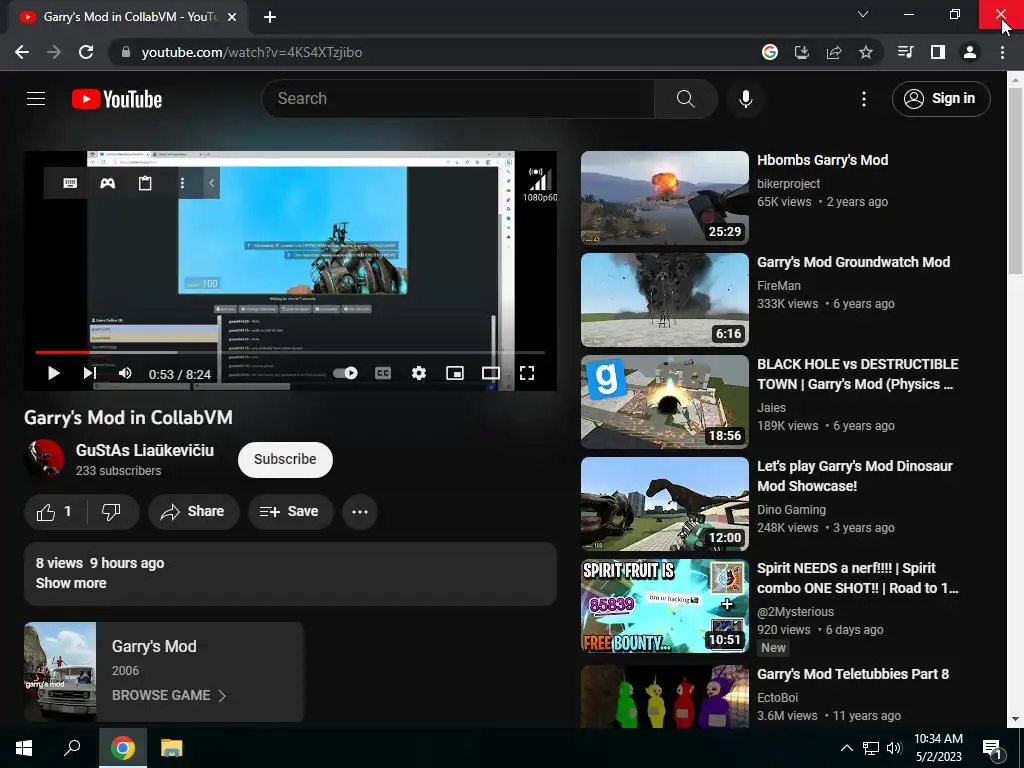This screenshot has width=1024, height=768.
Task: Go to the YouTube home logo
Action: [117, 99]
